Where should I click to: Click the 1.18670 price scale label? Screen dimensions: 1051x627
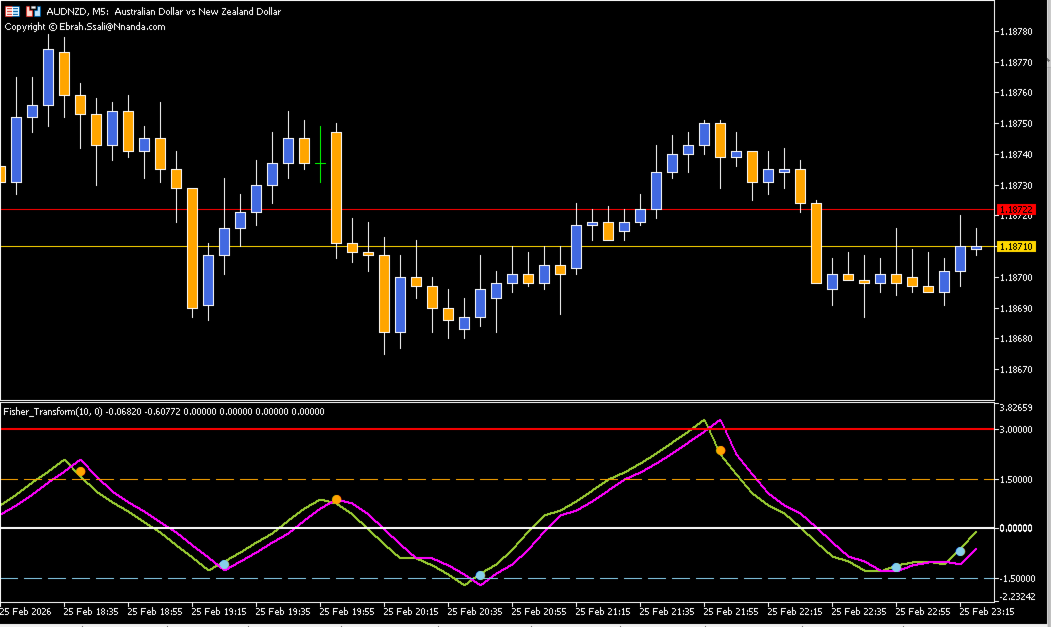[1015, 369]
